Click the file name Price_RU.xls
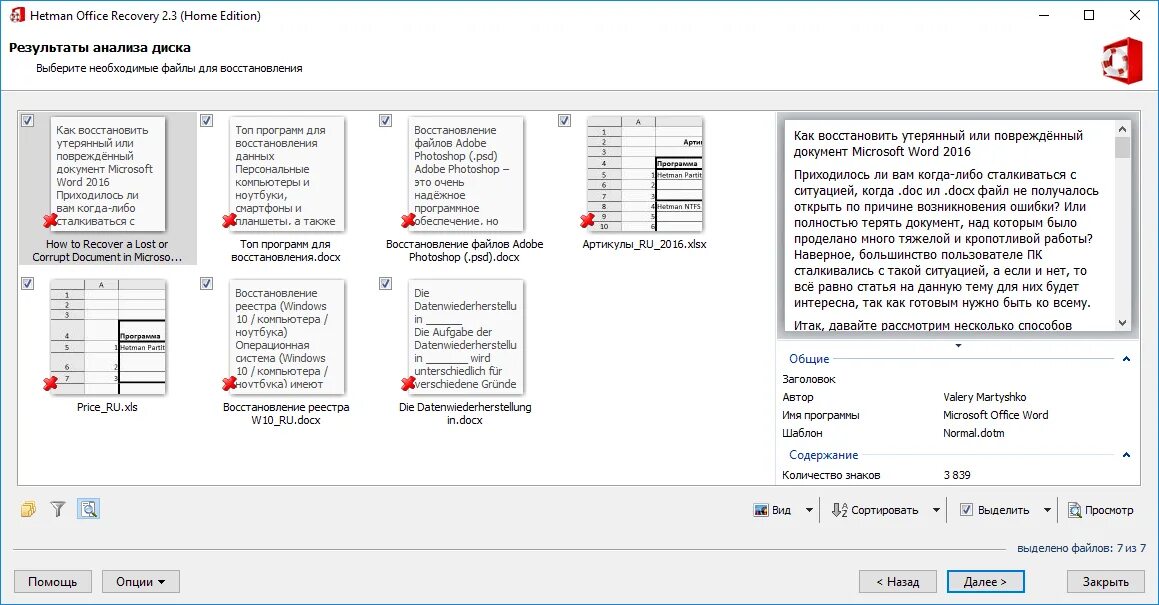 pos(107,407)
